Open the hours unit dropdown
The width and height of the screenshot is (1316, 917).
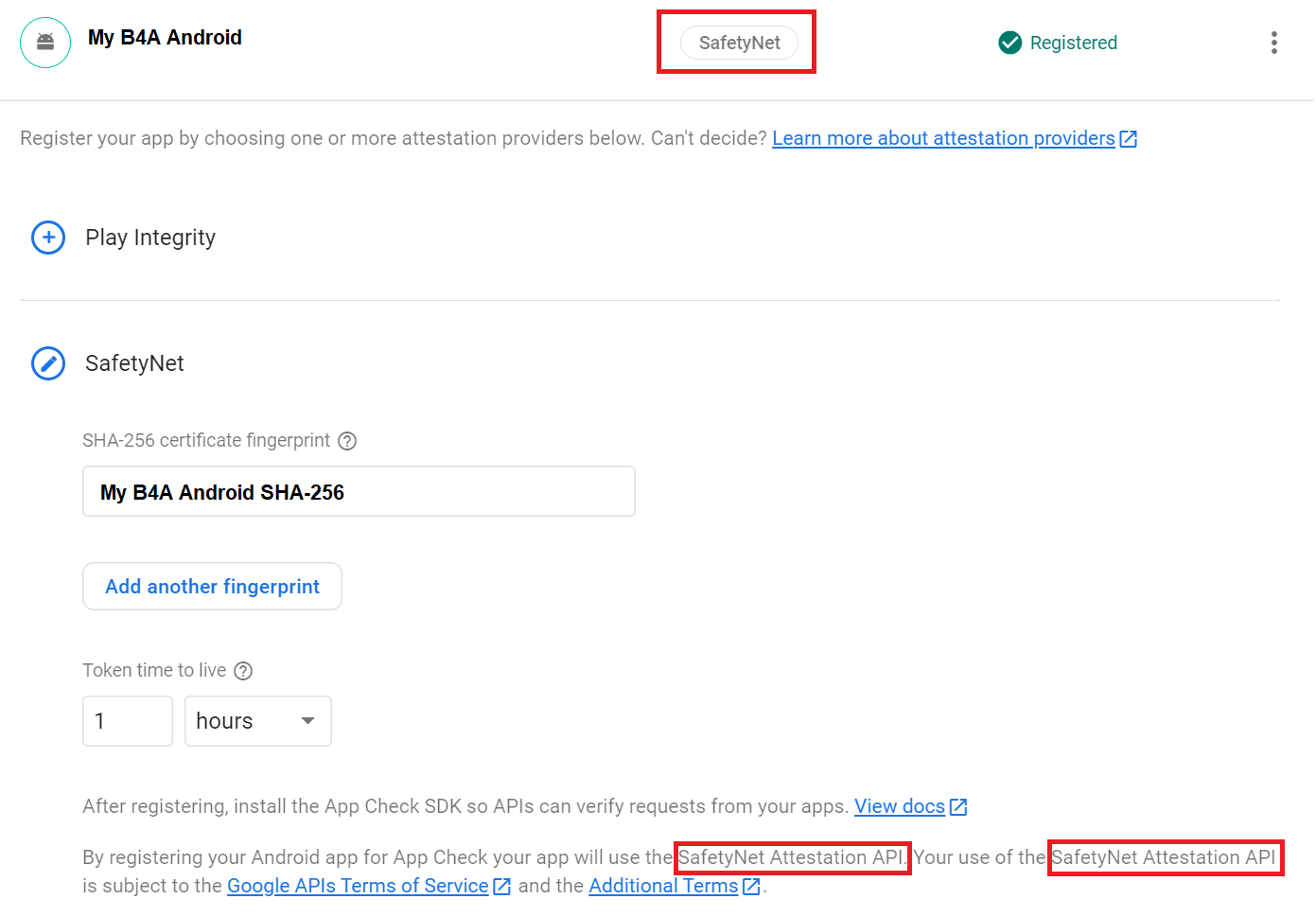pyautogui.click(x=257, y=721)
